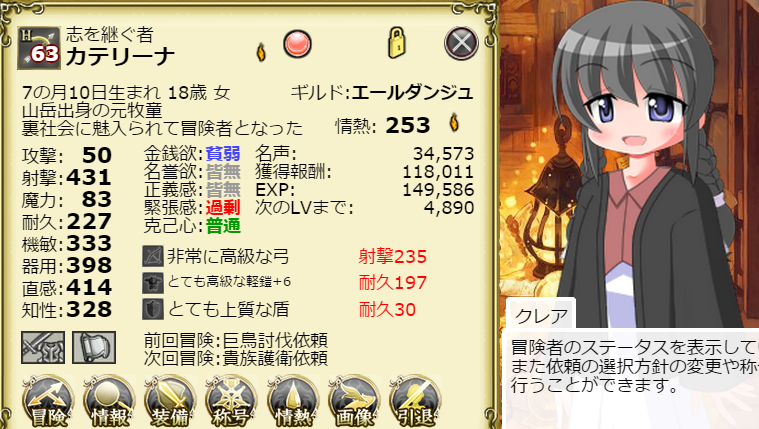
Task: Toggle the padlock lock icon
Action: [396, 43]
